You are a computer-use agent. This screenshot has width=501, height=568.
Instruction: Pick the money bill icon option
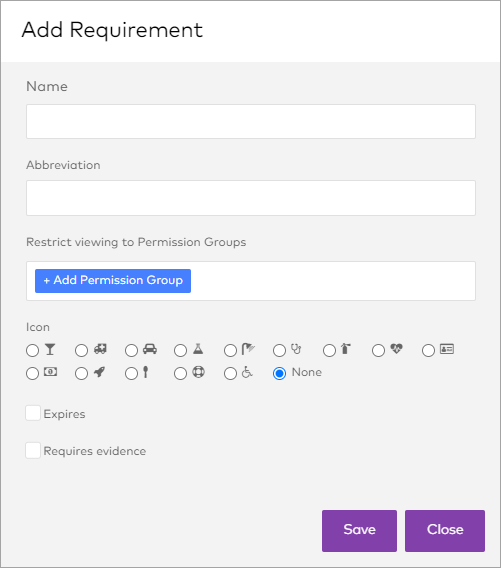[33, 373]
